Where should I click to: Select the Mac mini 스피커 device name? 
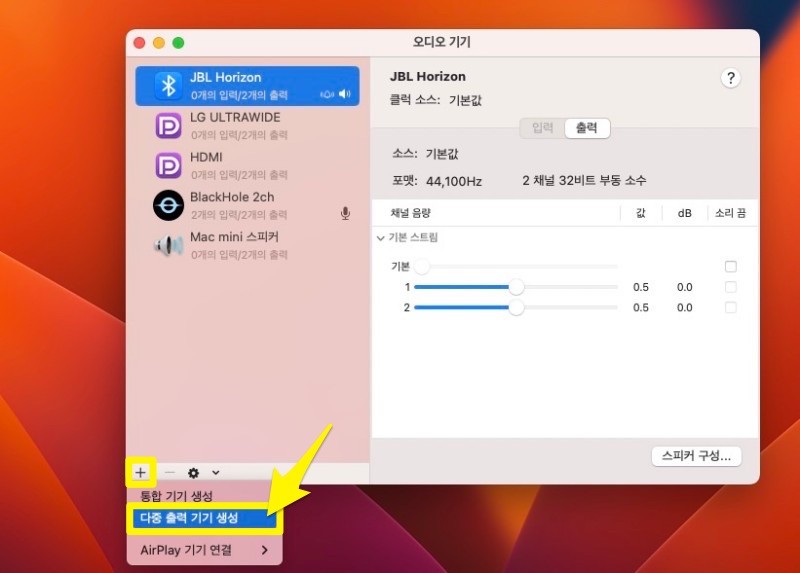tap(234, 237)
